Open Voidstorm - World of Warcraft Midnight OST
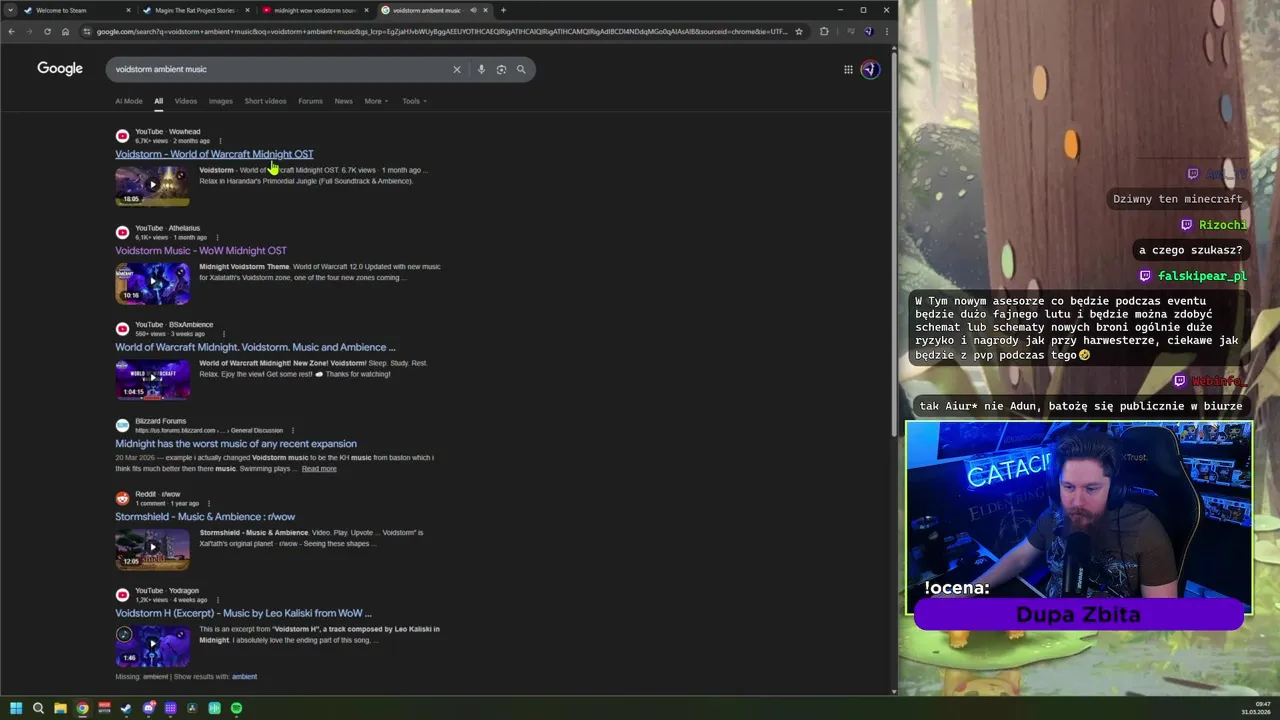The width and height of the screenshot is (1280, 720). (214, 154)
